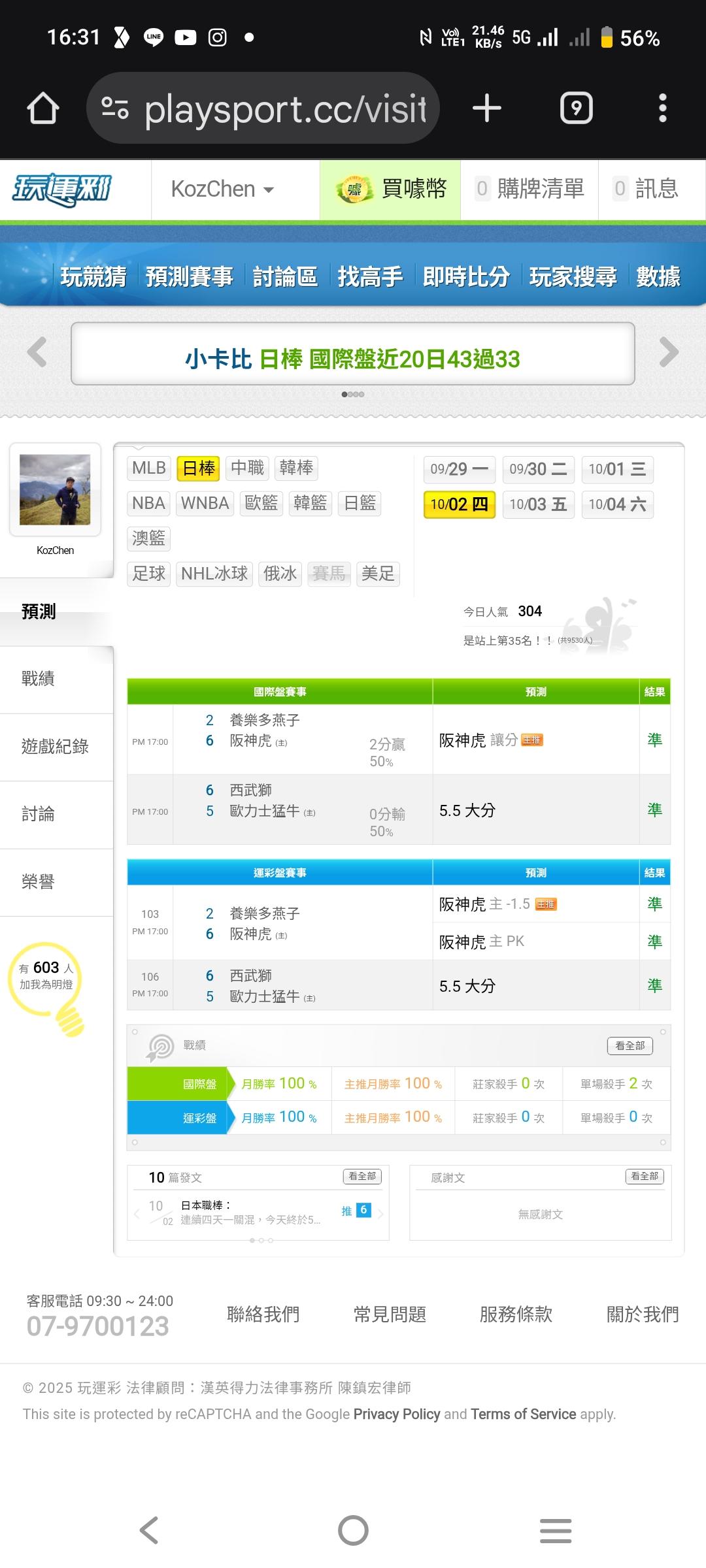Open 找高手 menu
706x1568 pixels.
[x=370, y=276]
